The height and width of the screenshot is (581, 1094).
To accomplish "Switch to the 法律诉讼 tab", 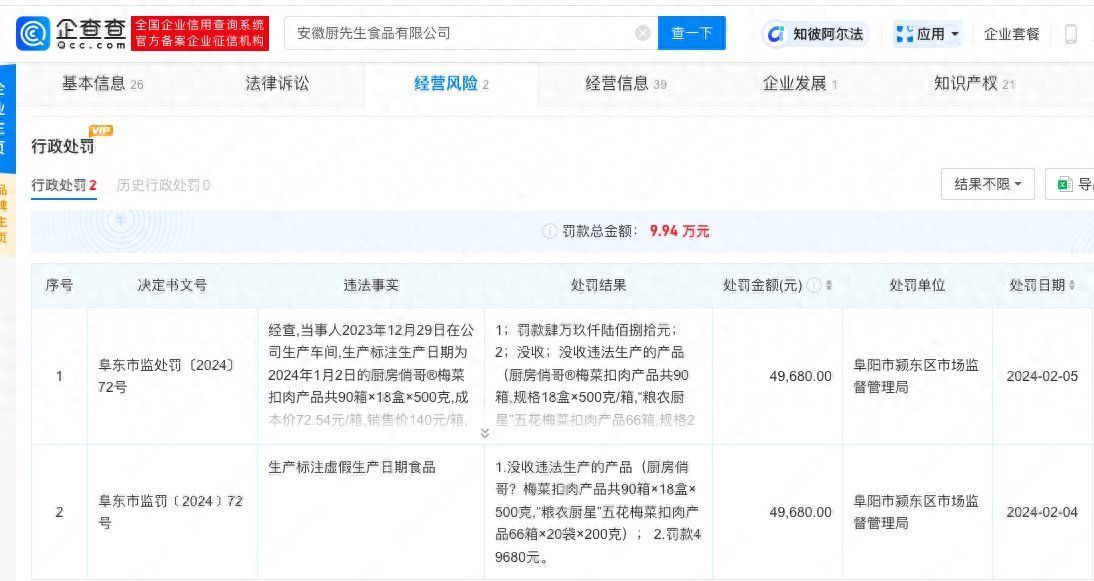I will click(277, 84).
